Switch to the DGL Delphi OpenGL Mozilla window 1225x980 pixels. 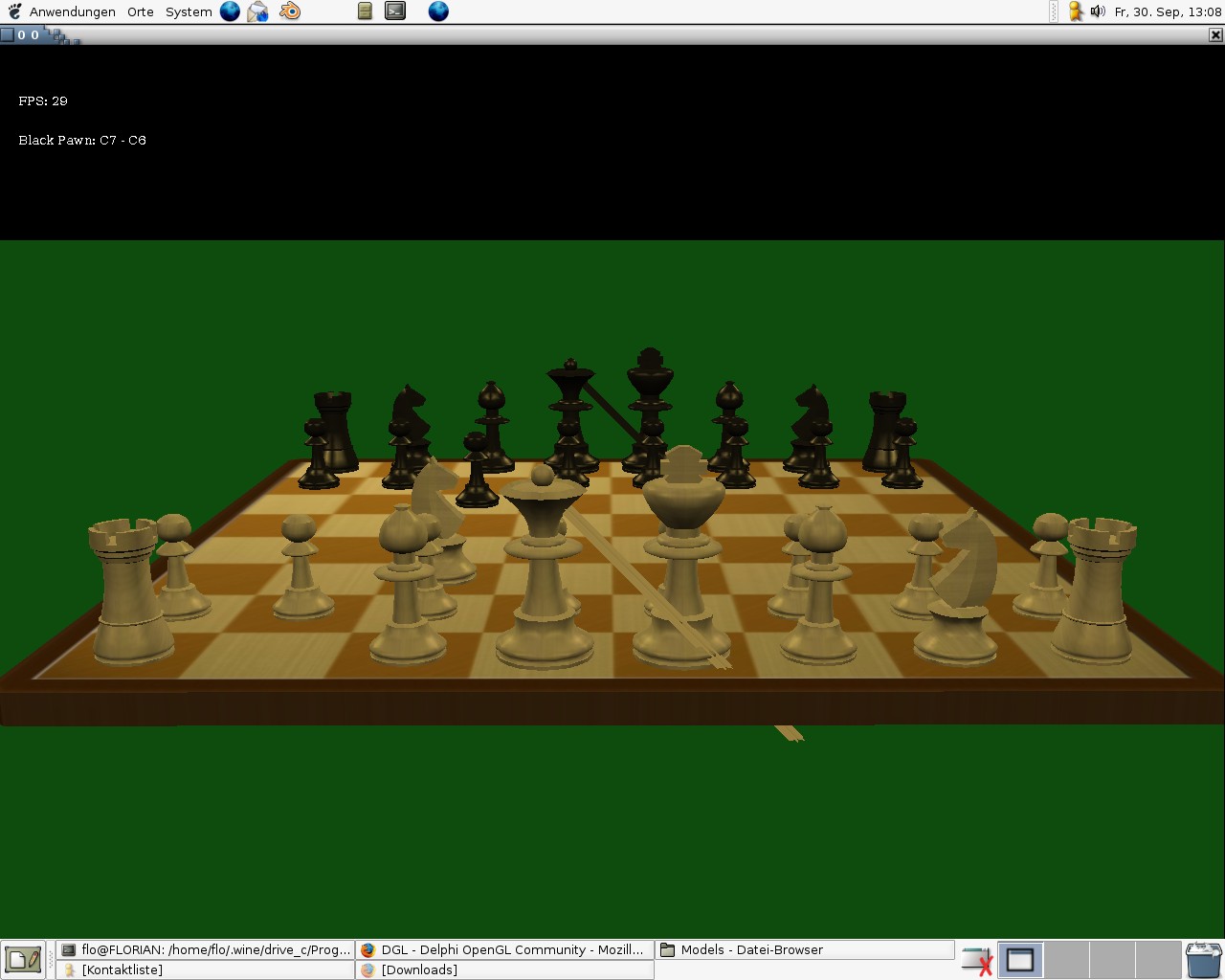pos(504,949)
